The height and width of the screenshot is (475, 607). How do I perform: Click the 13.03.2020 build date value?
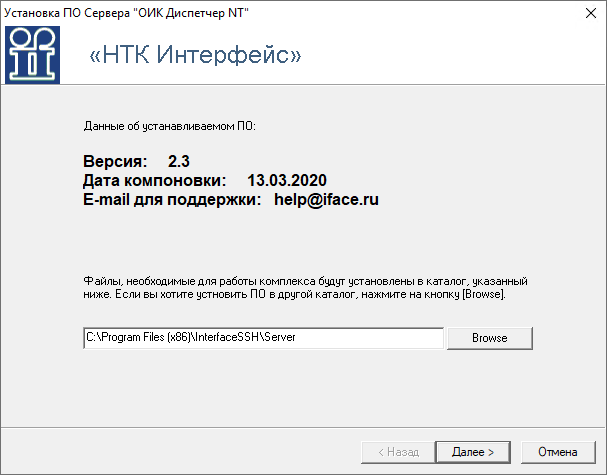pyautogui.click(x=287, y=180)
